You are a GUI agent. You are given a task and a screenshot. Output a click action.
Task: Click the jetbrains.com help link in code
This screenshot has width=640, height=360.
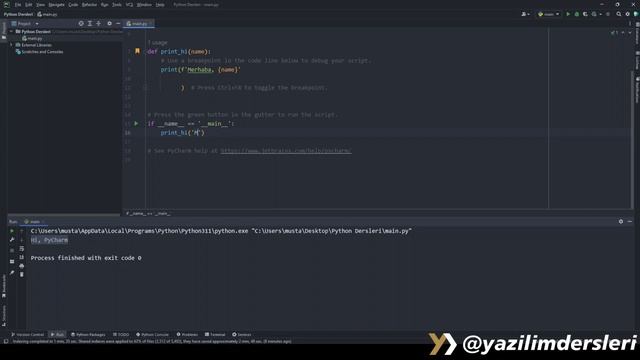click(286, 151)
